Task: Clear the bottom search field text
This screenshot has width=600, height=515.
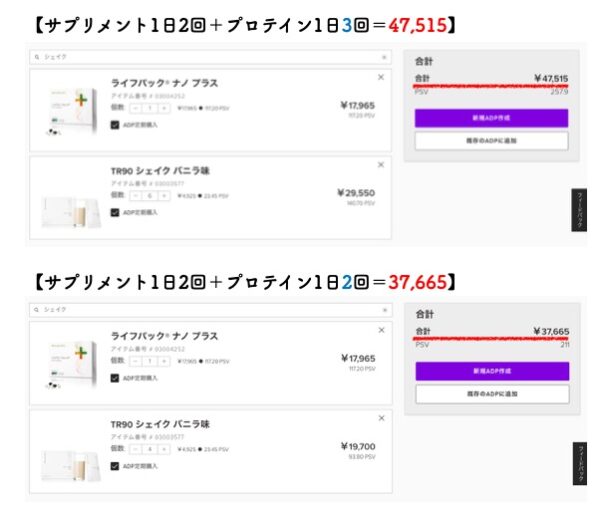Action: (x=385, y=310)
